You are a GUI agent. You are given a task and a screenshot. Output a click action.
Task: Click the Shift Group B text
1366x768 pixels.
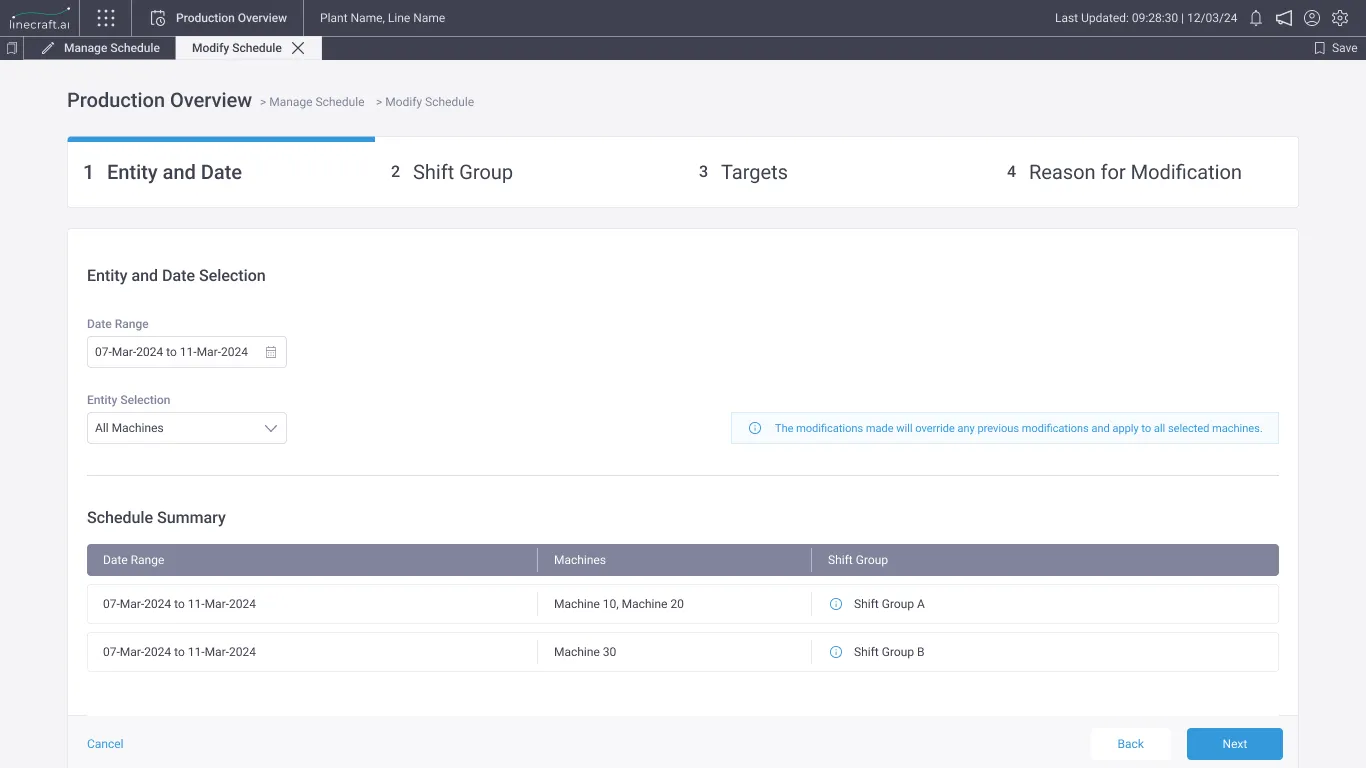click(x=889, y=652)
